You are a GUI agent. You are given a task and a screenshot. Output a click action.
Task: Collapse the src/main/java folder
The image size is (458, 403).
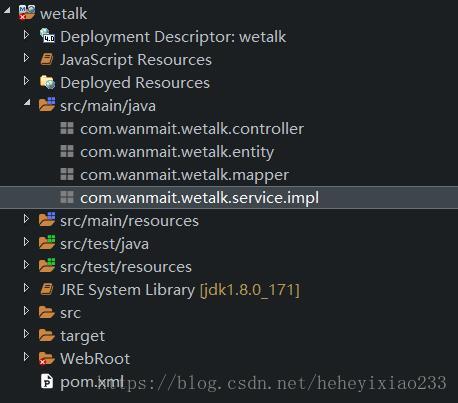point(27,102)
